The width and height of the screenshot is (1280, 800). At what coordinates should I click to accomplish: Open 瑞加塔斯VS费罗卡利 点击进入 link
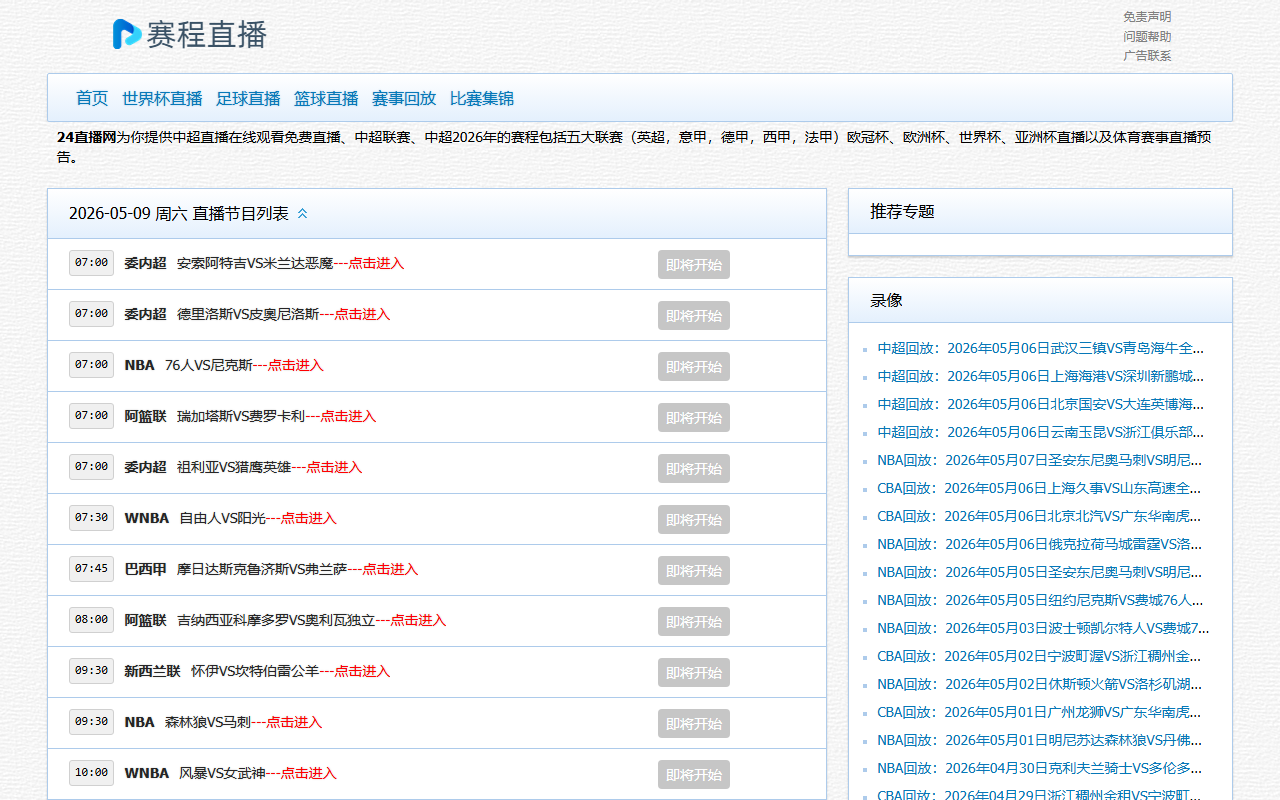[348, 416]
